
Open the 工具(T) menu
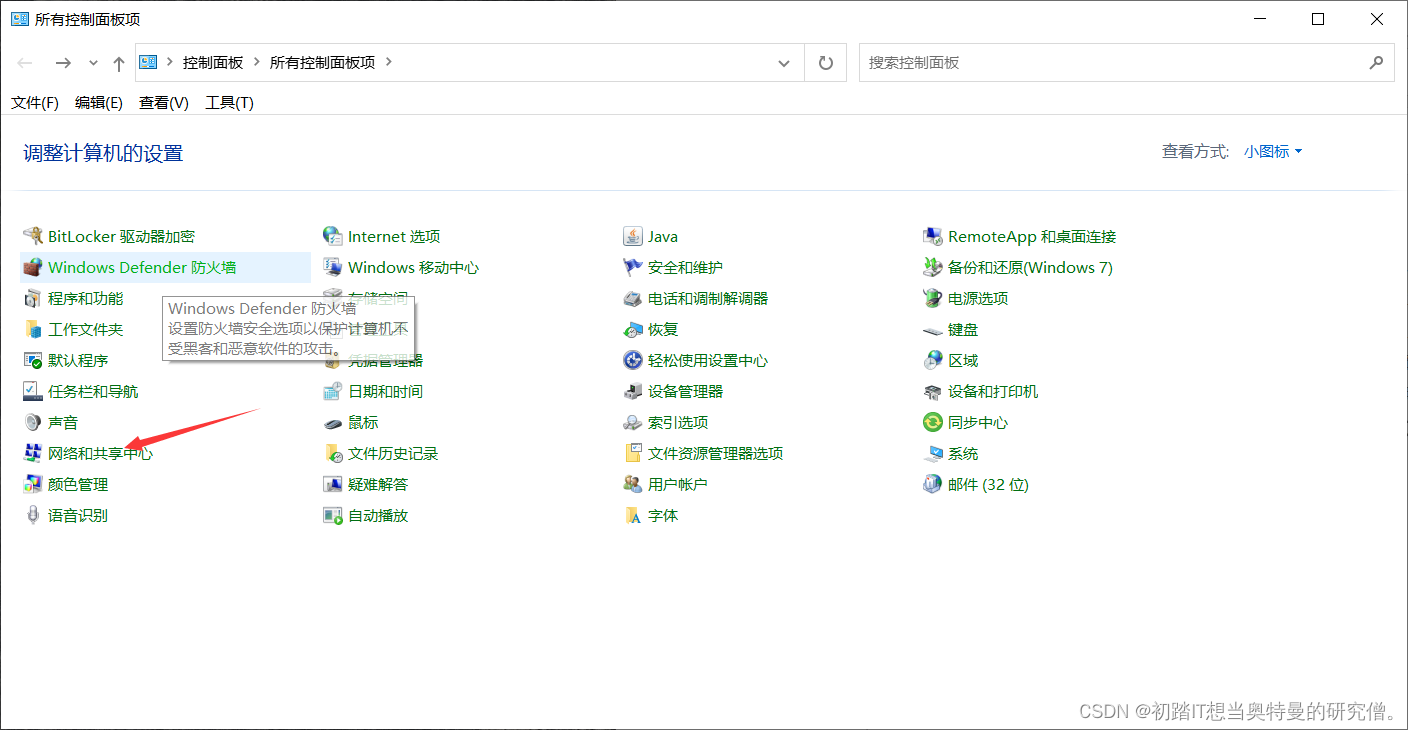(229, 103)
